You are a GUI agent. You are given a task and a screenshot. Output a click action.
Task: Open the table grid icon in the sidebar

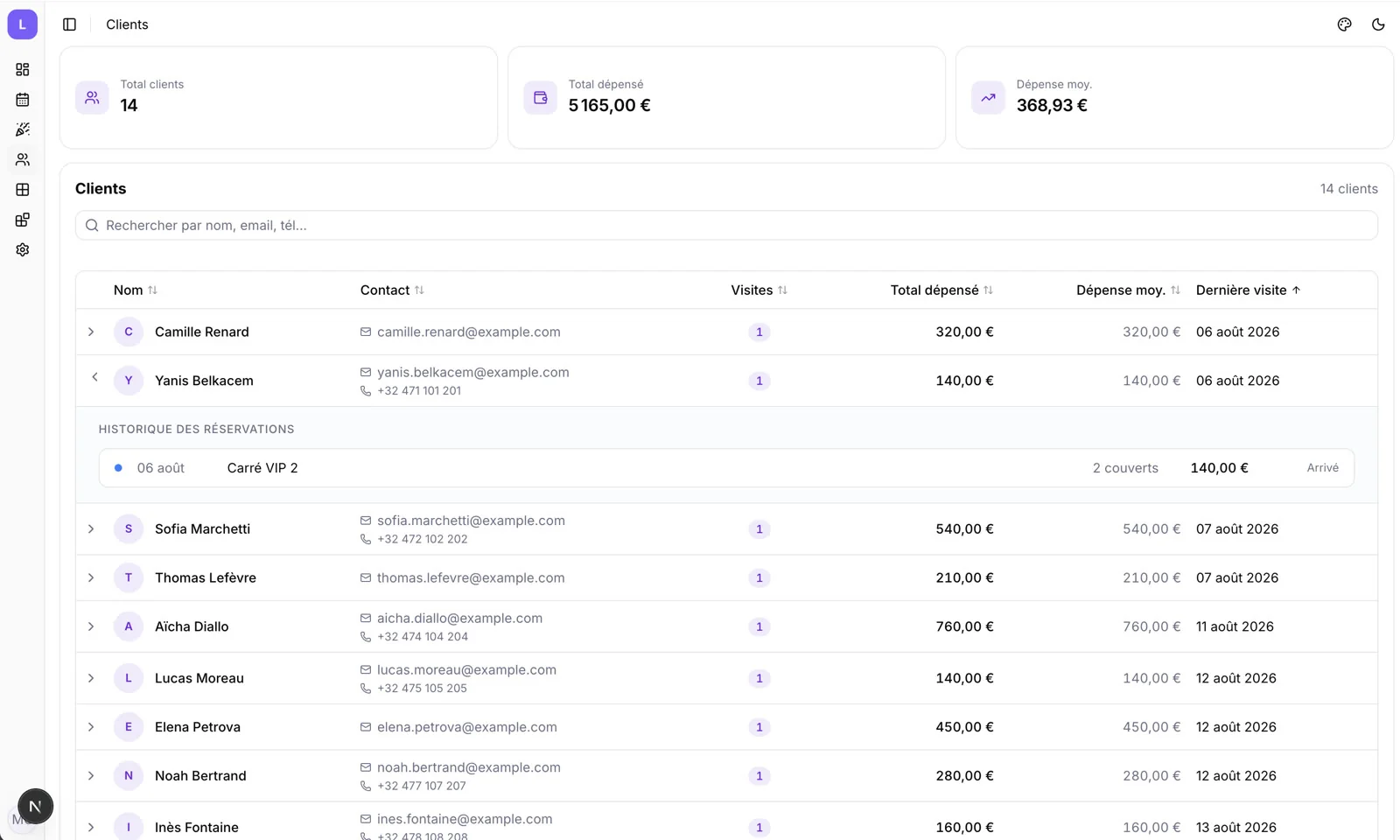point(23,190)
